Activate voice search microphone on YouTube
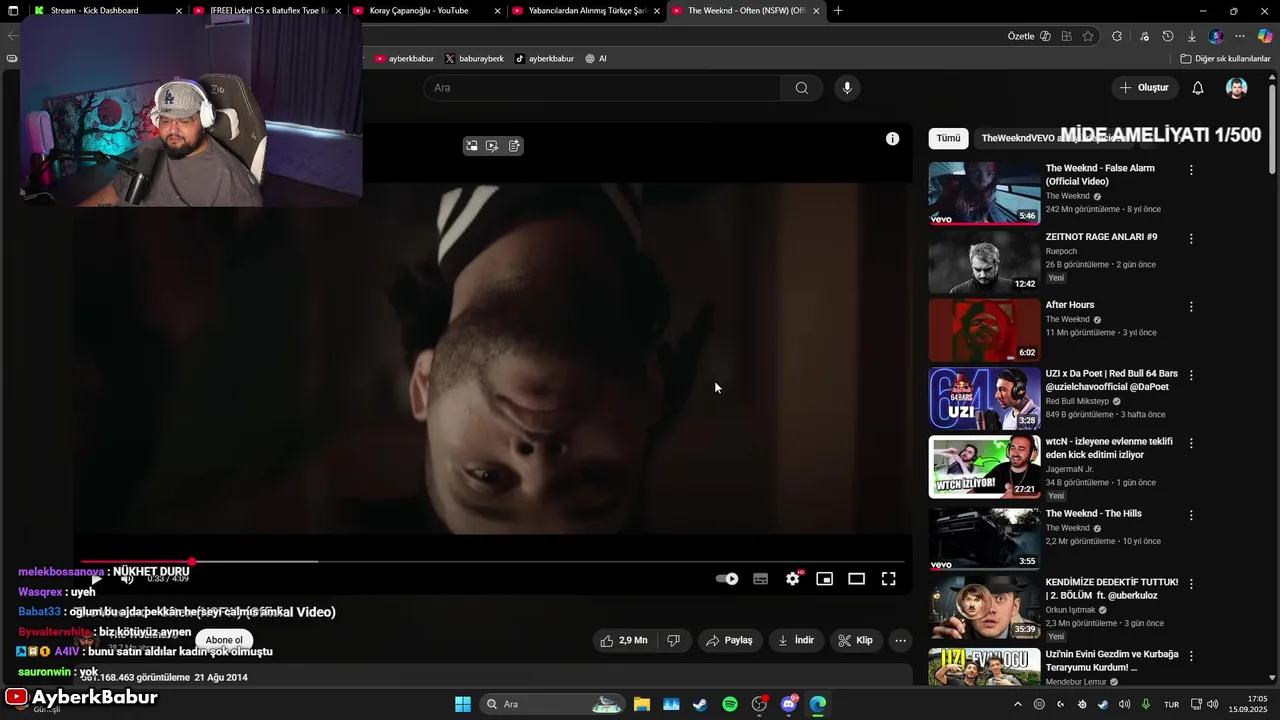 pyautogui.click(x=847, y=88)
